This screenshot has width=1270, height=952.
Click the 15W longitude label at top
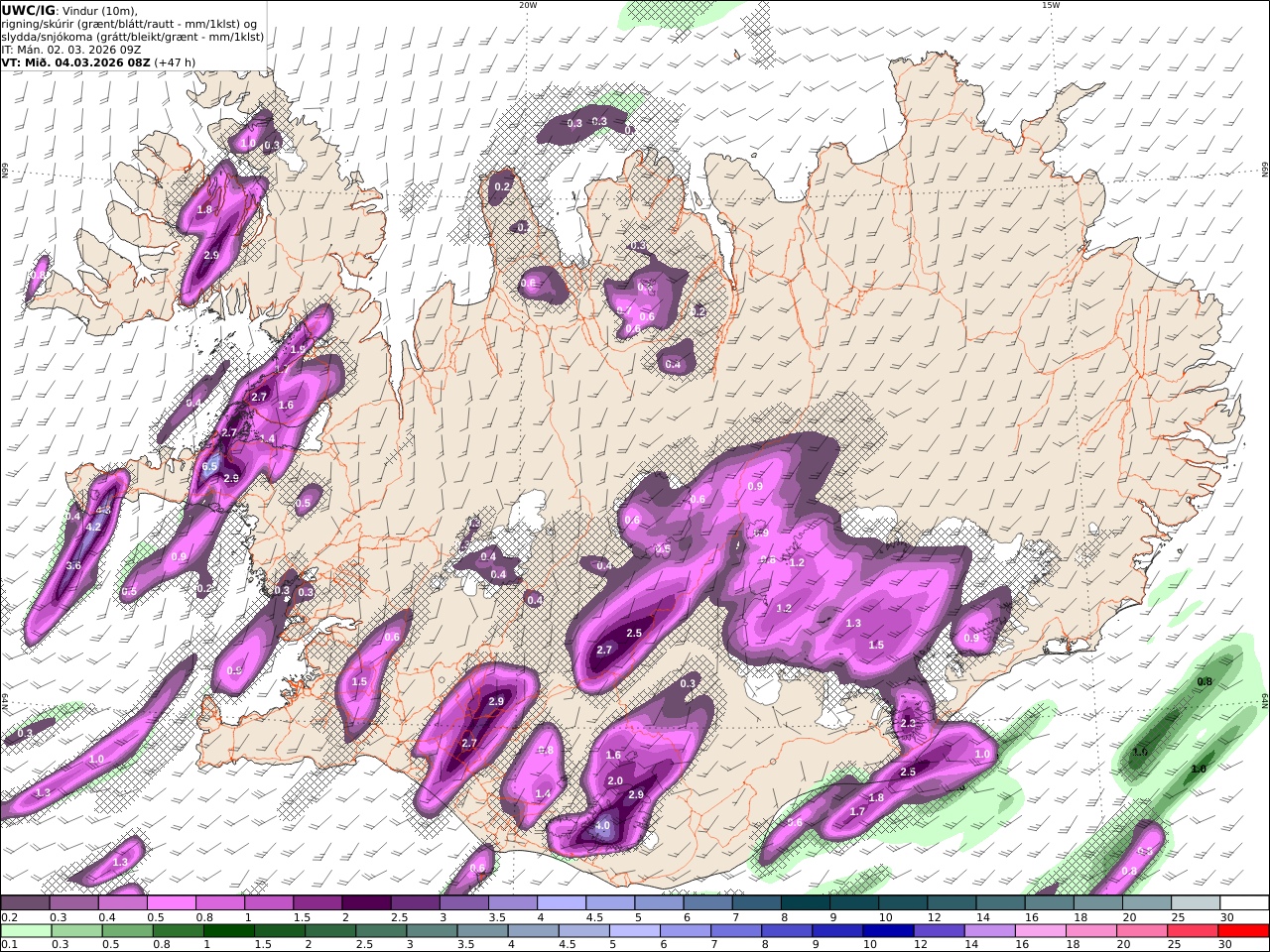[1051, 5]
